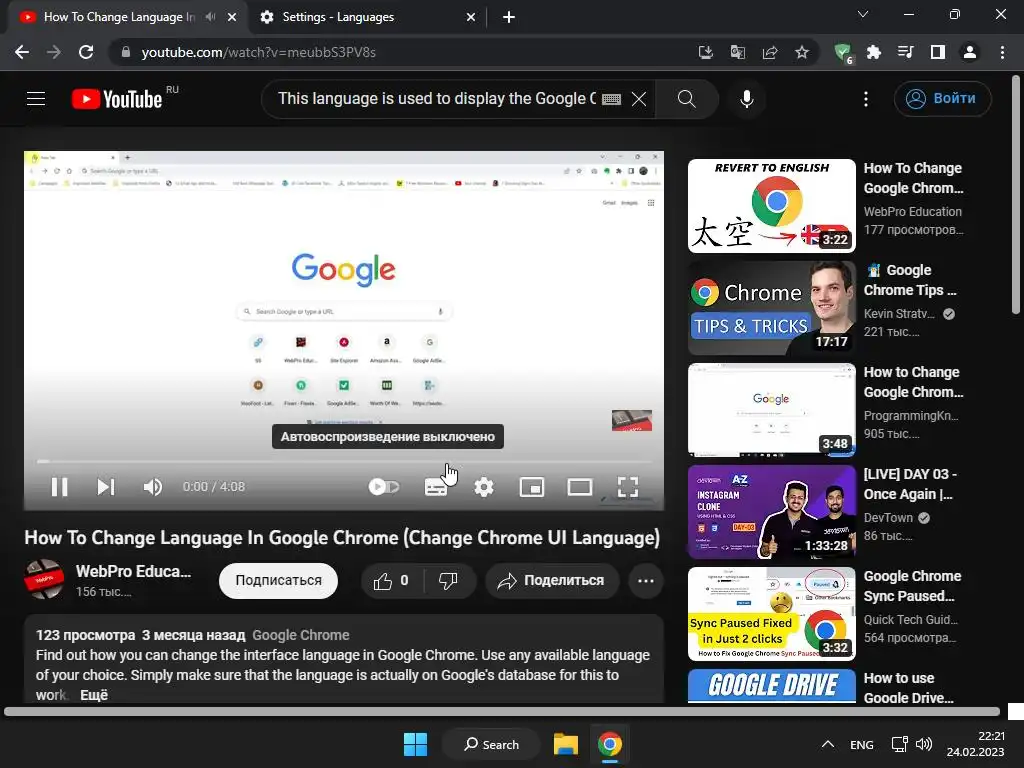Open a new browser tab
The width and height of the screenshot is (1024, 768).
(x=509, y=17)
